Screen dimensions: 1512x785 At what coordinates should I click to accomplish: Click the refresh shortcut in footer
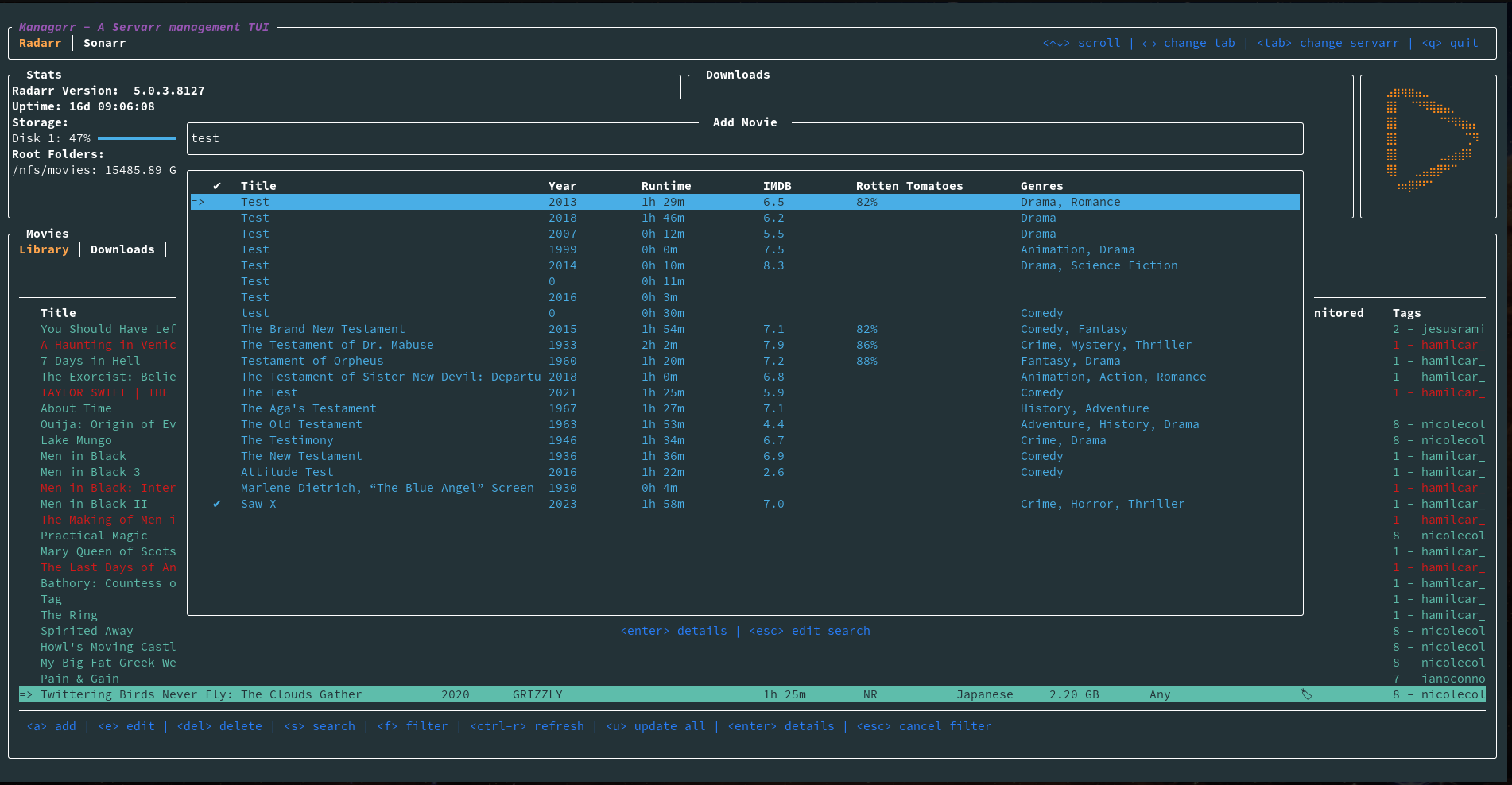coord(526,726)
